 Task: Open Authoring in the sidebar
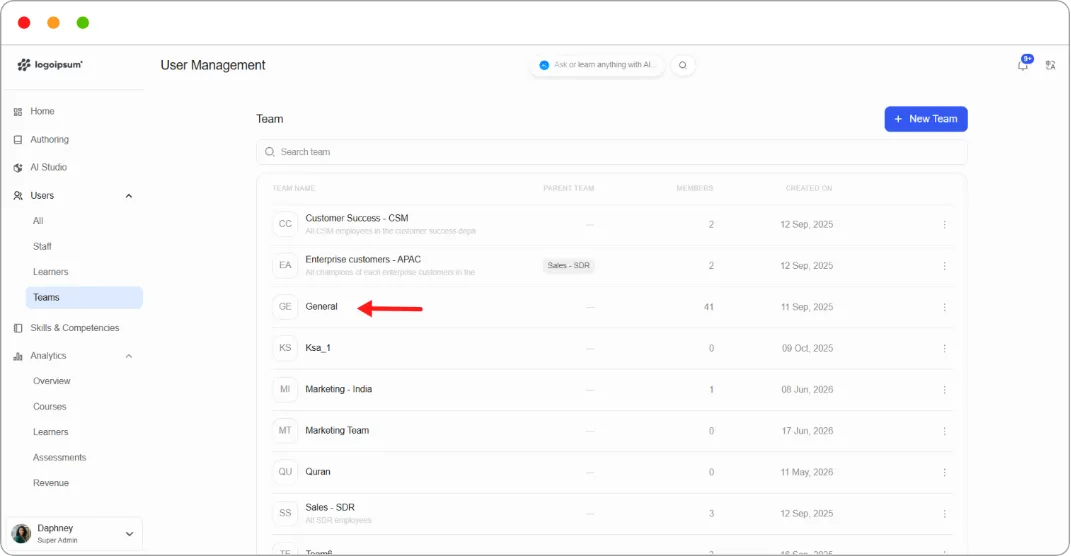click(49, 139)
